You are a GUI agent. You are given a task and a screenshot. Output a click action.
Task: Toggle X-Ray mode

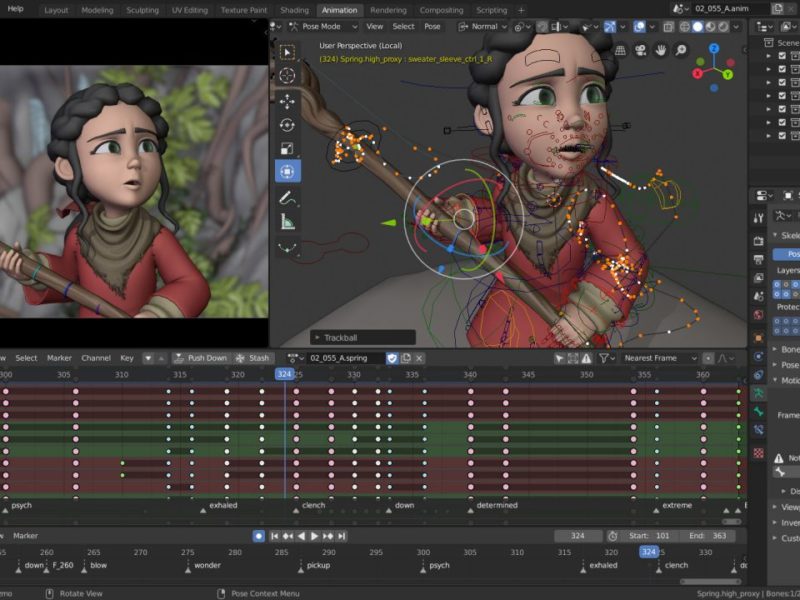pyautogui.click(x=668, y=27)
